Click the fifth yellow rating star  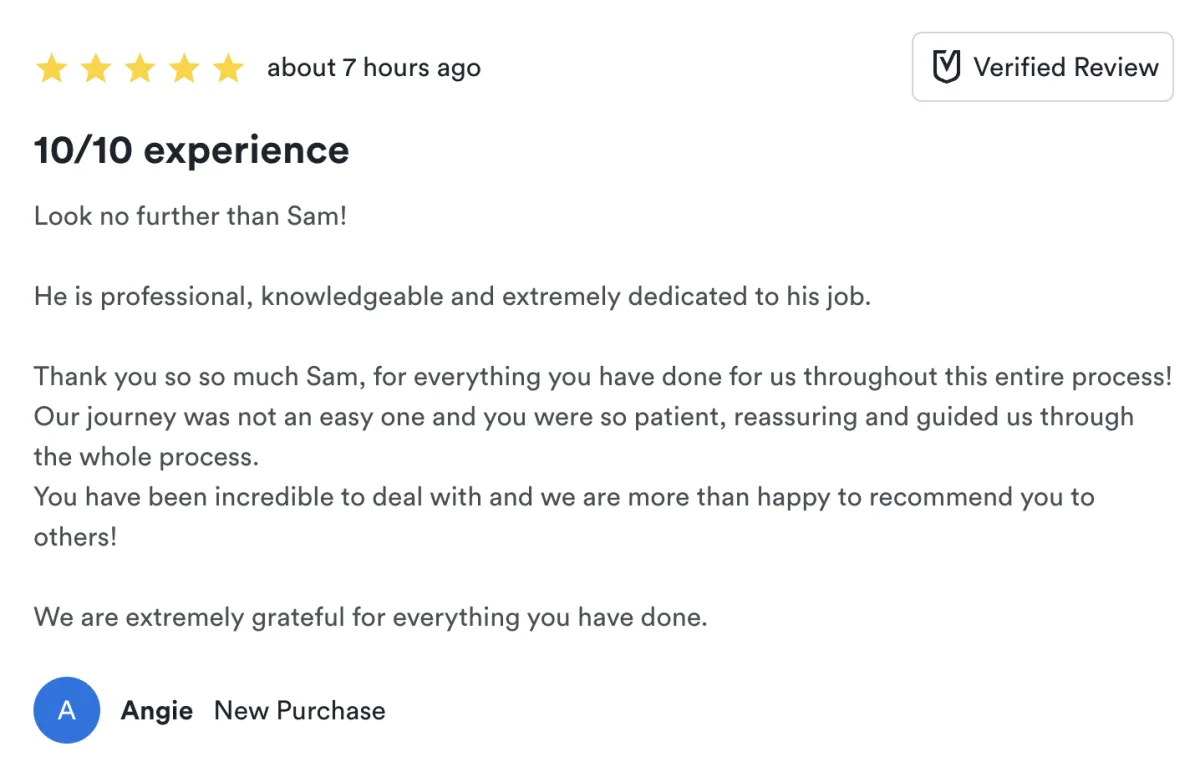tap(229, 69)
